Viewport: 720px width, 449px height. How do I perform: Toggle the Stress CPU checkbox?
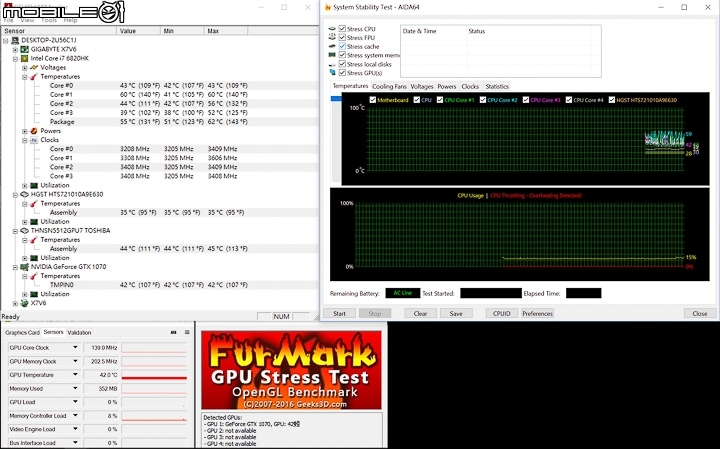pos(342,28)
